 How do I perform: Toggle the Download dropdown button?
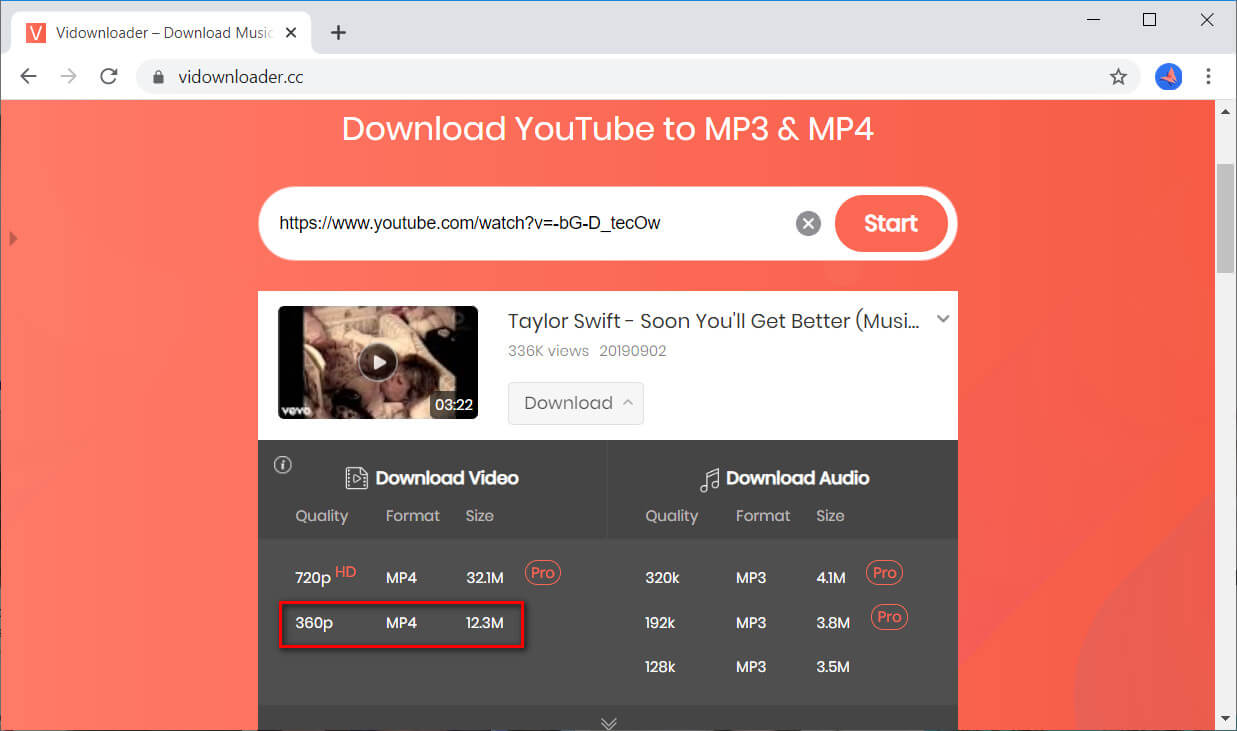click(x=576, y=403)
